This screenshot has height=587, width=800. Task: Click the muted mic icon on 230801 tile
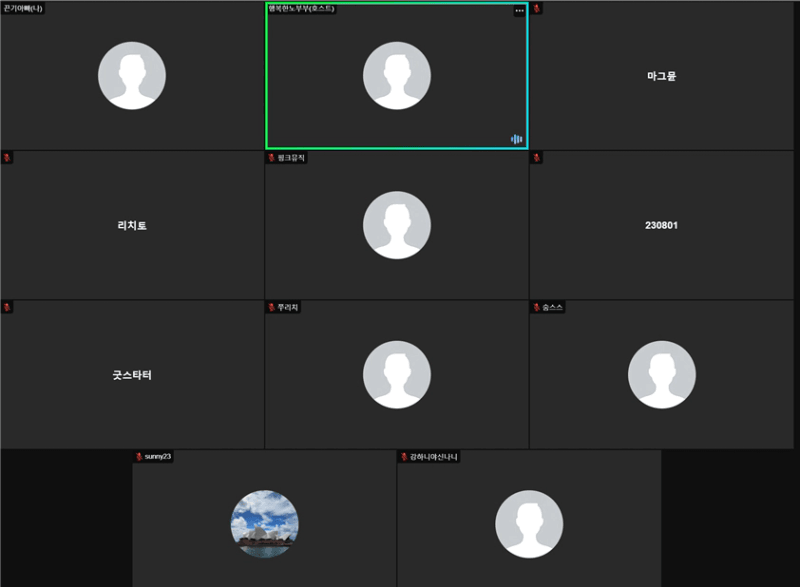[536, 158]
